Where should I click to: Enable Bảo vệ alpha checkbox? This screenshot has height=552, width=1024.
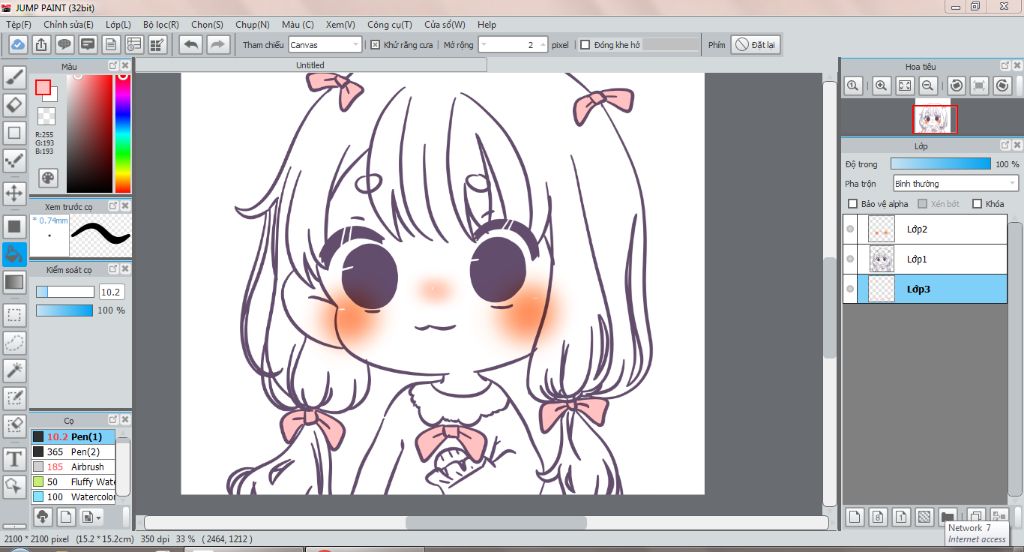[852, 204]
